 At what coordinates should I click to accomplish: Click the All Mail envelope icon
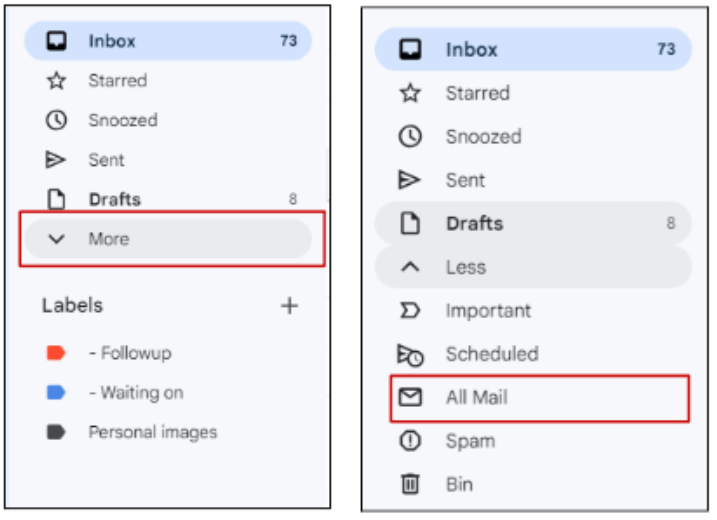click(410, 397)
